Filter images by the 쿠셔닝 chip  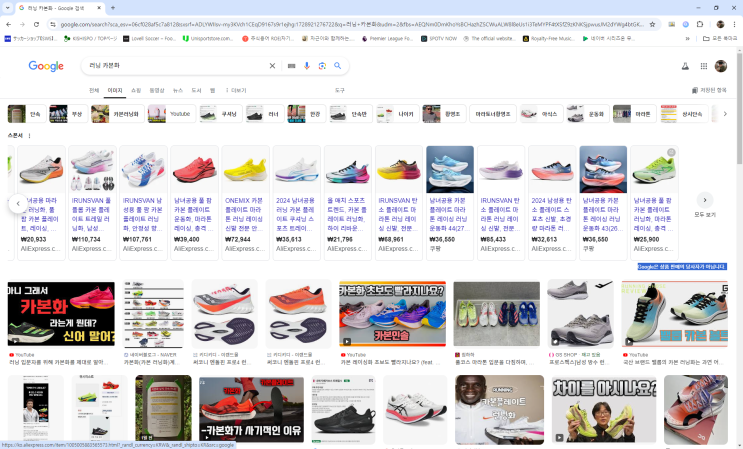tap(220, 114)
